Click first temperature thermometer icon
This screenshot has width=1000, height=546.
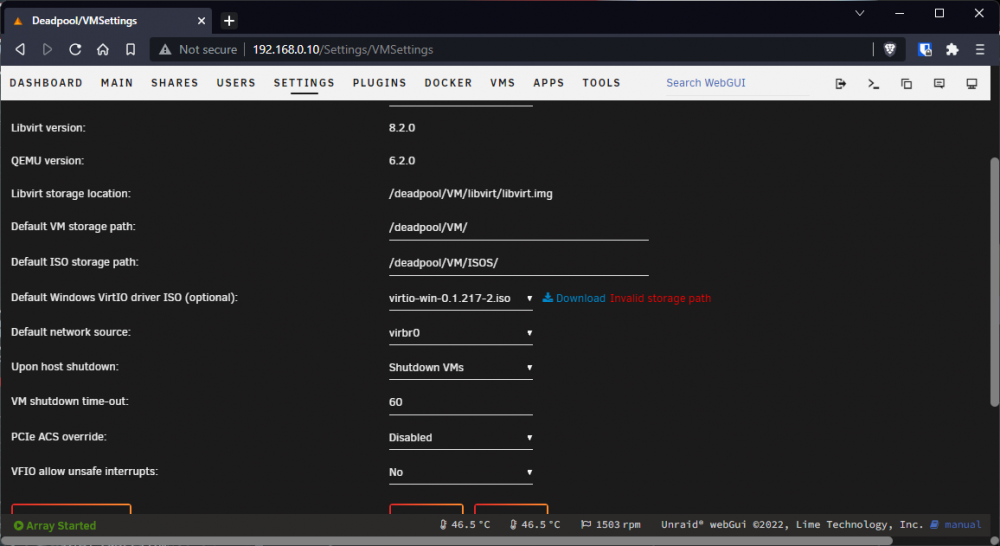pyautogui.click(x=443, y=524)
